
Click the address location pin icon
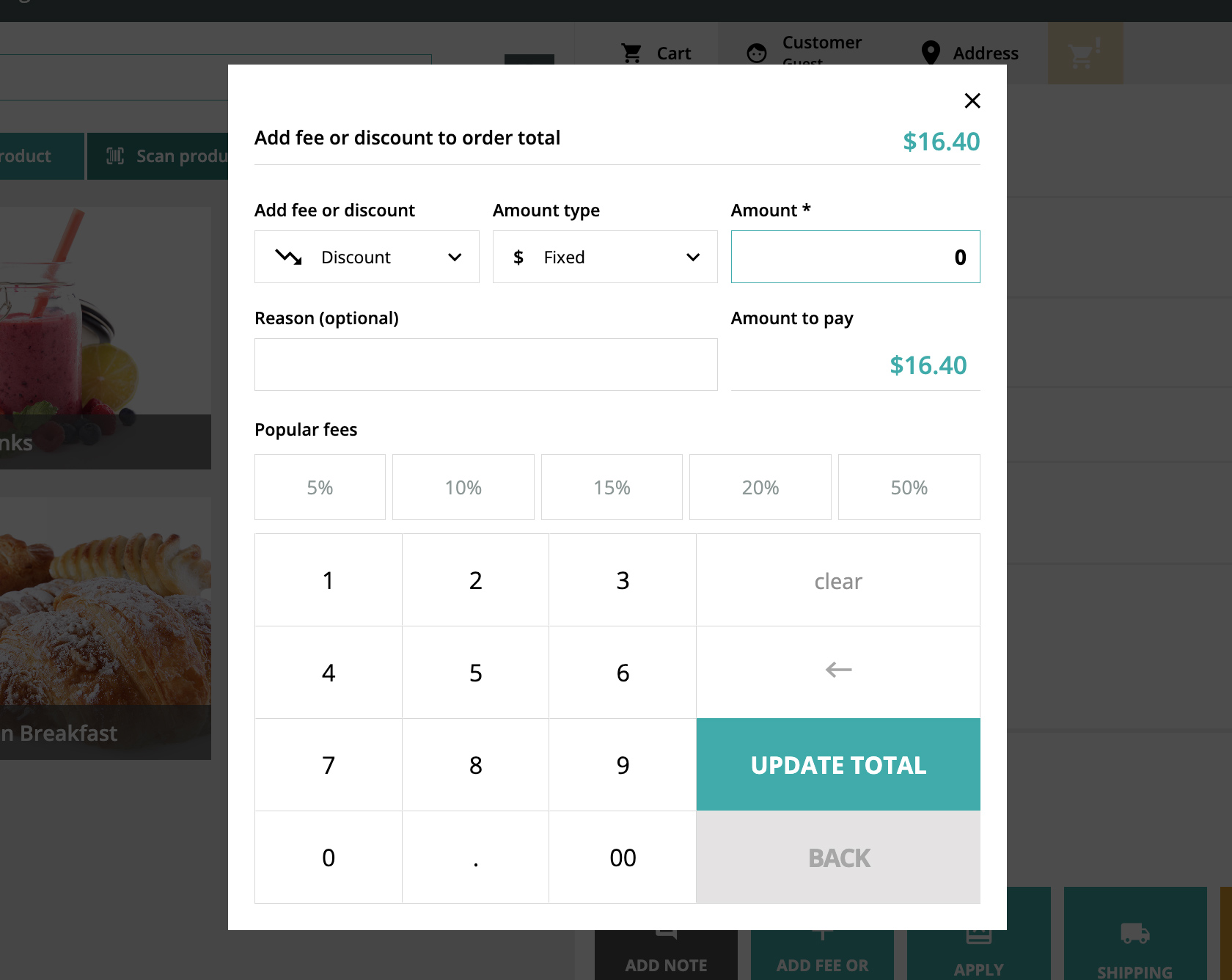(931, 53)
